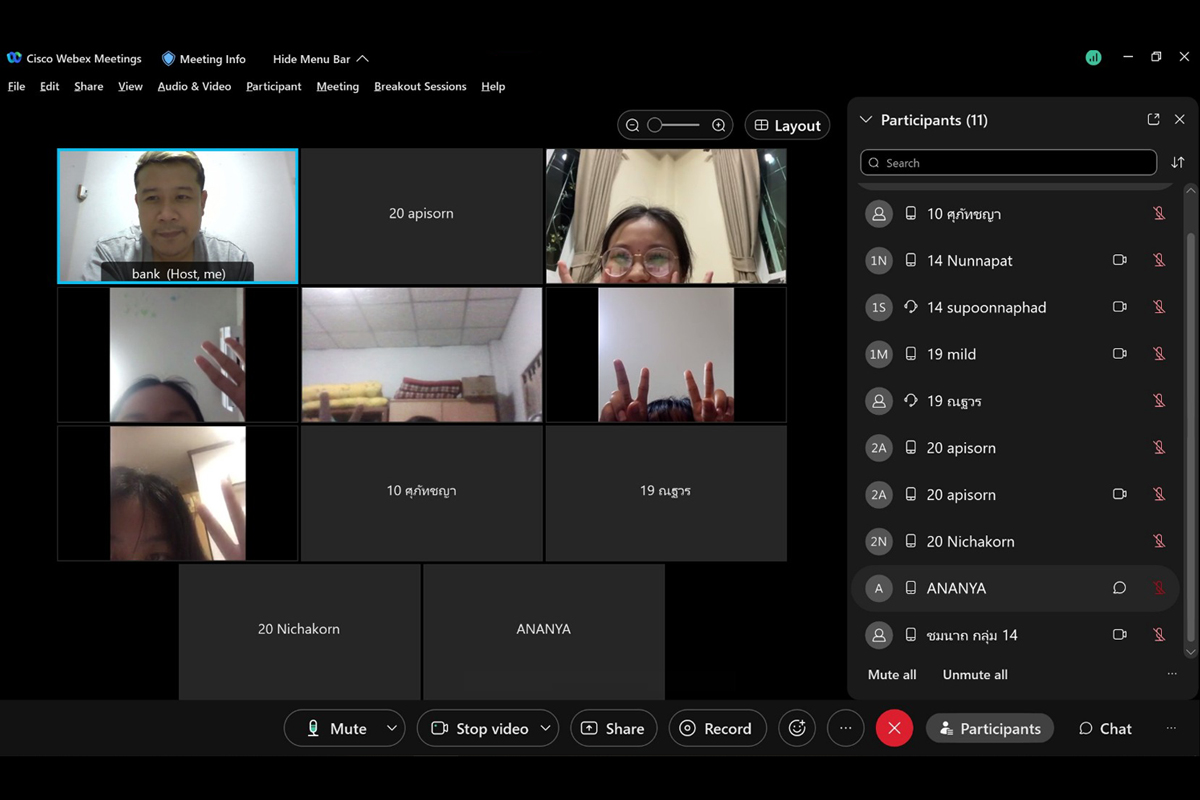
Task: Open chat bubble icon next to ANANYA
Action: (x=1119, y=588)
